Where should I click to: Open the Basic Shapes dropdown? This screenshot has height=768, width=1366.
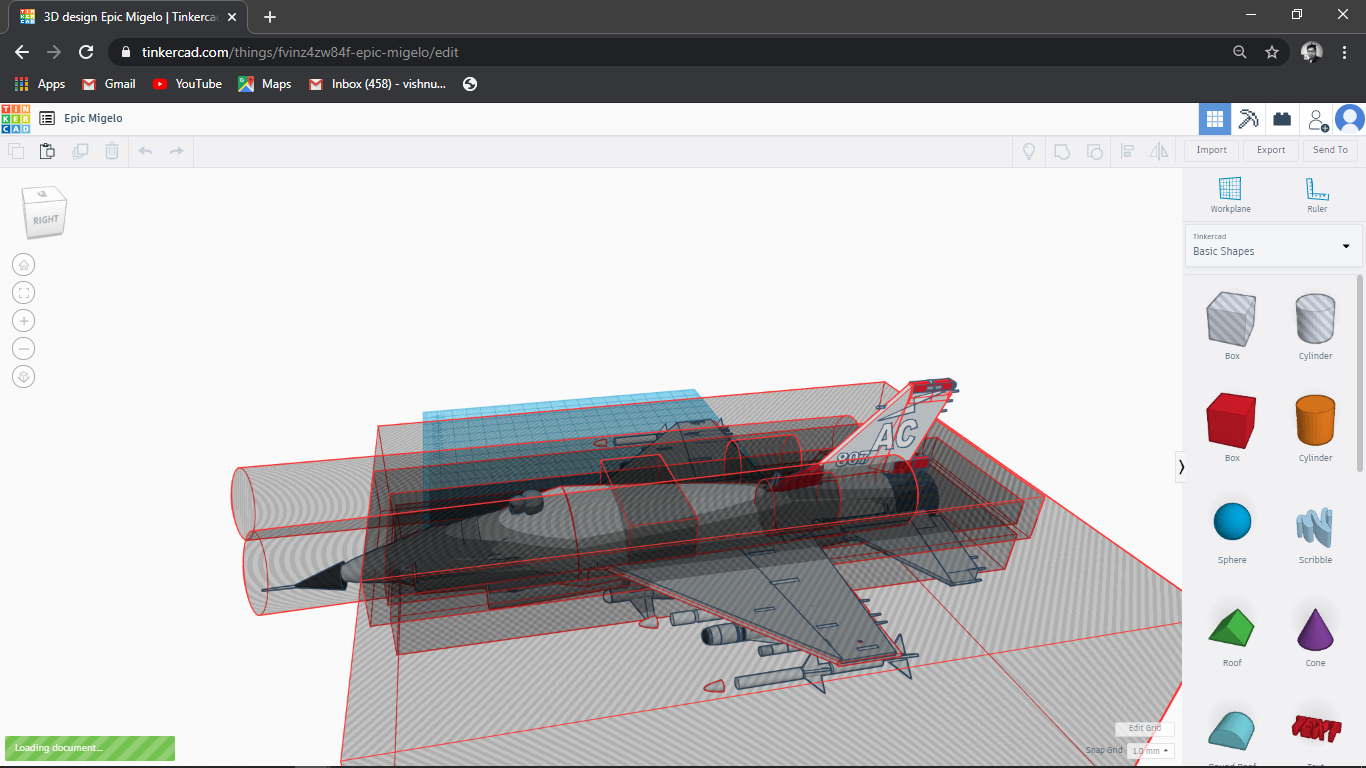tap(1271, 245)
